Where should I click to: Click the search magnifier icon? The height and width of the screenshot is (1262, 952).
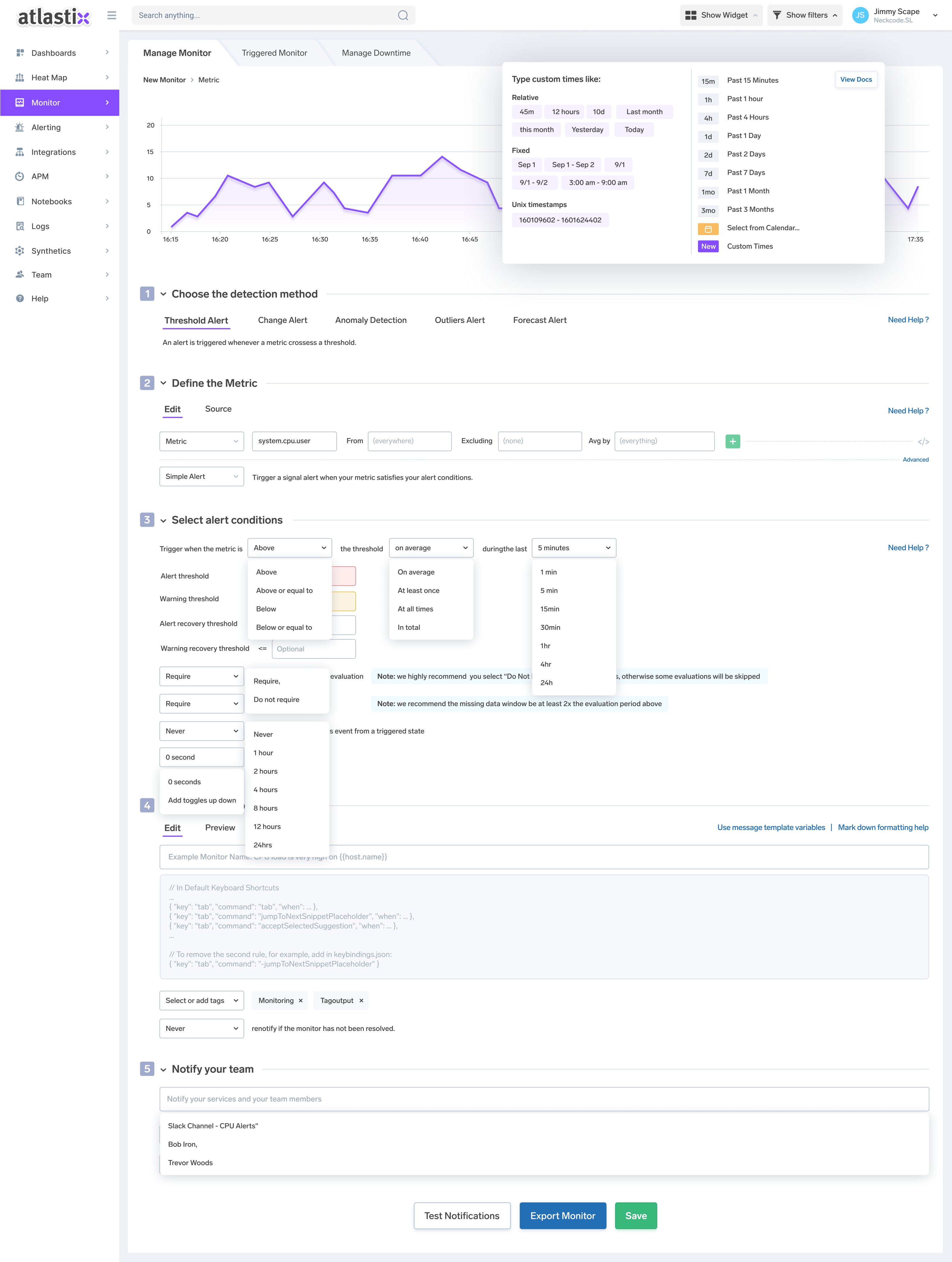click(x=403, y=15)
